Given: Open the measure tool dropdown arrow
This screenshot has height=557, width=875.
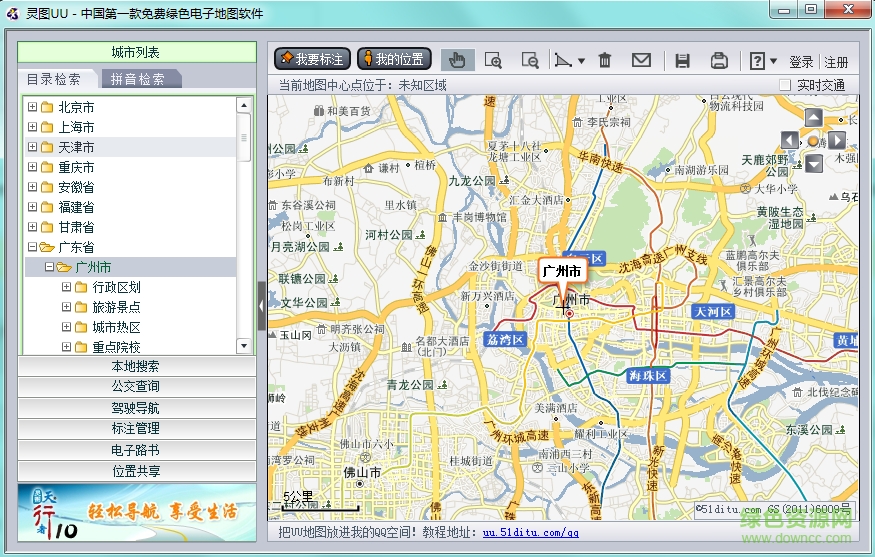Looking at the screenshot, I should [580, 61].
